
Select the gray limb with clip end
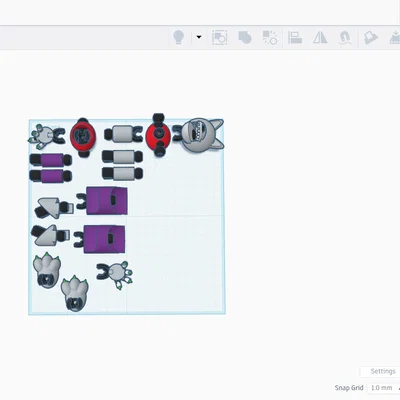124,134
